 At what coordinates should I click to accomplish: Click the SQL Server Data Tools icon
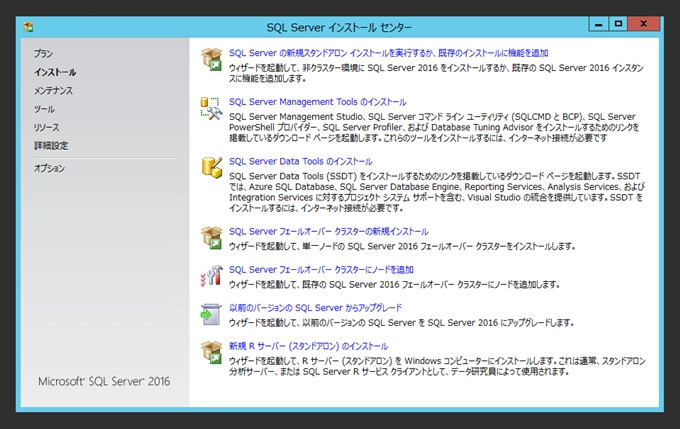coord(212,168)
